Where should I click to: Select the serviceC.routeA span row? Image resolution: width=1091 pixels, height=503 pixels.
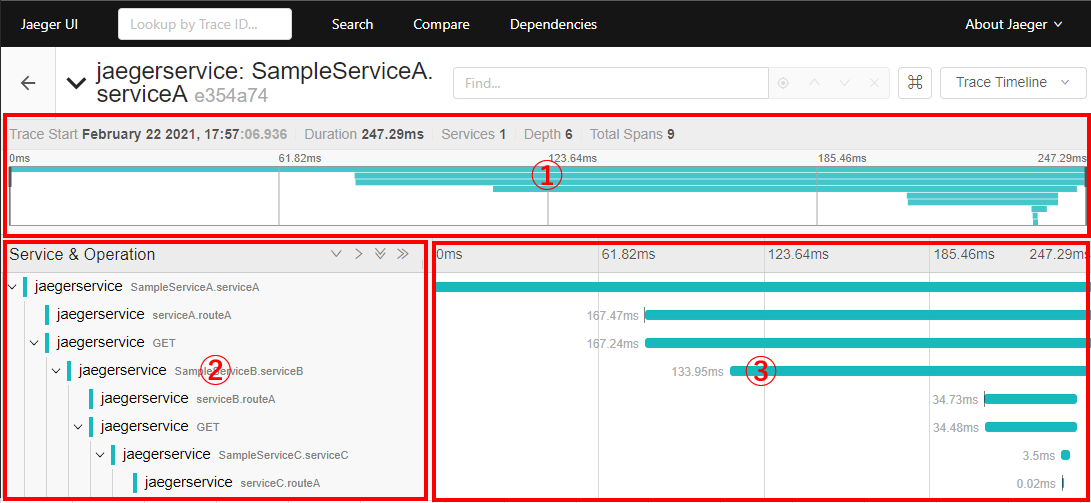232,482
